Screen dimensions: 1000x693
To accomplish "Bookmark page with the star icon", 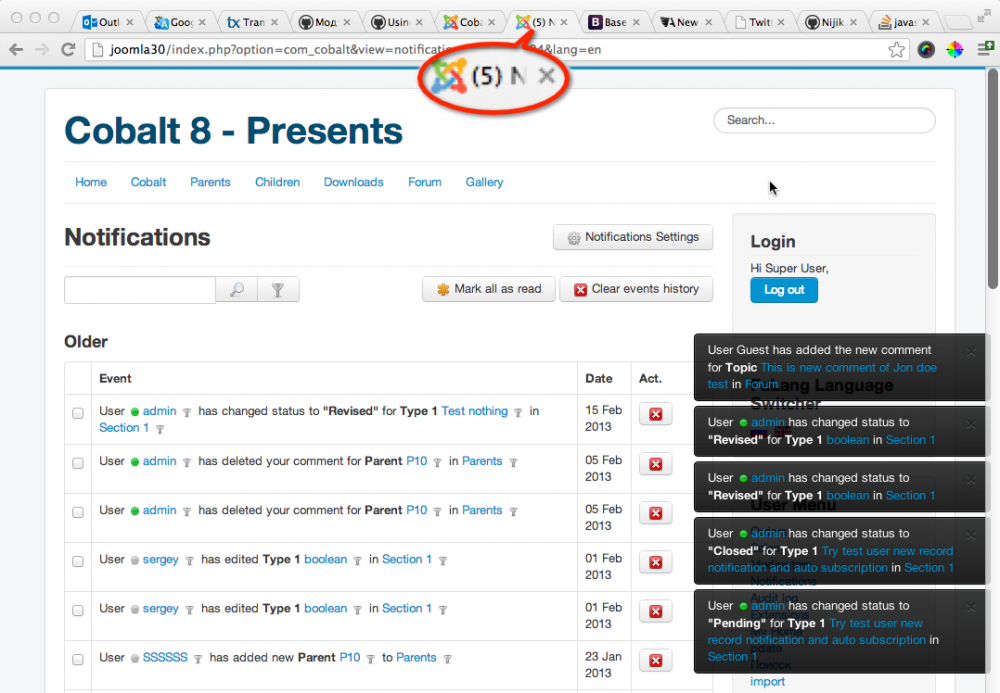I will (896, 49).
